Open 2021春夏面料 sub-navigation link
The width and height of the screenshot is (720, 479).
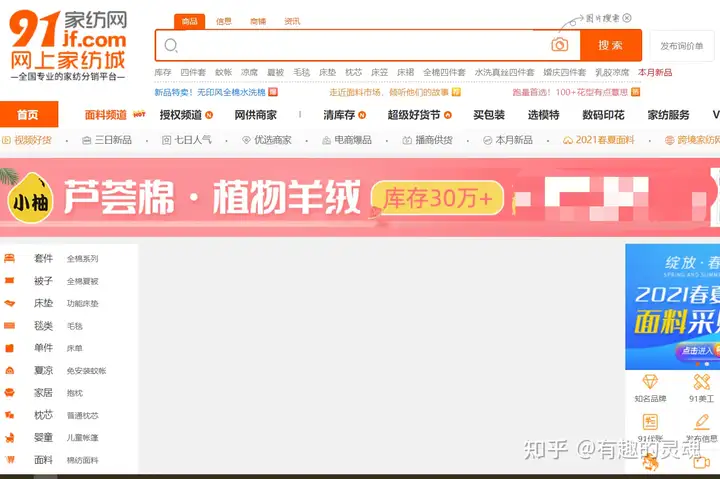coord(599,140)
